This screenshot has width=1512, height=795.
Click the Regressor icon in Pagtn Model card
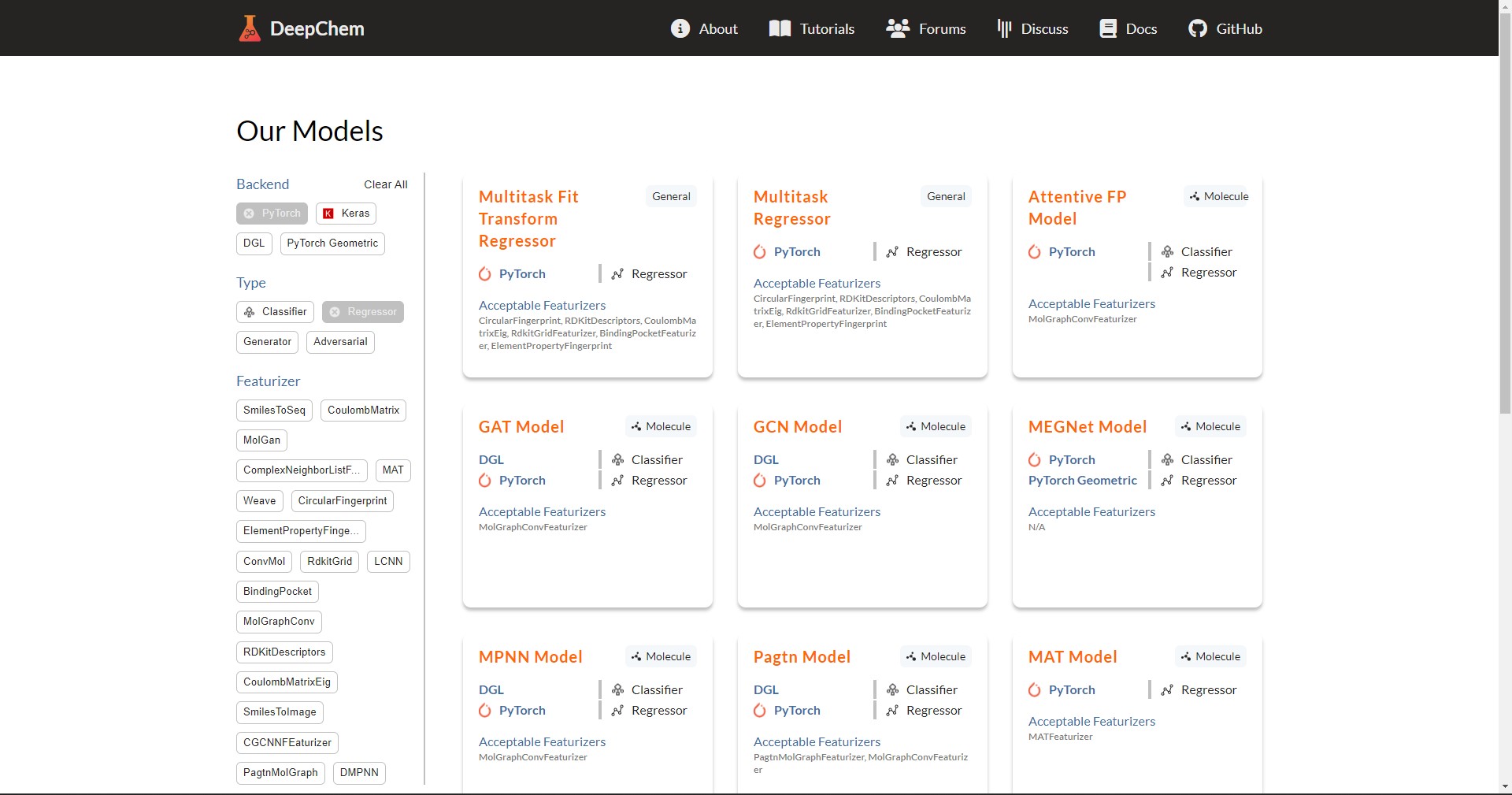click(x=892, y=711)
